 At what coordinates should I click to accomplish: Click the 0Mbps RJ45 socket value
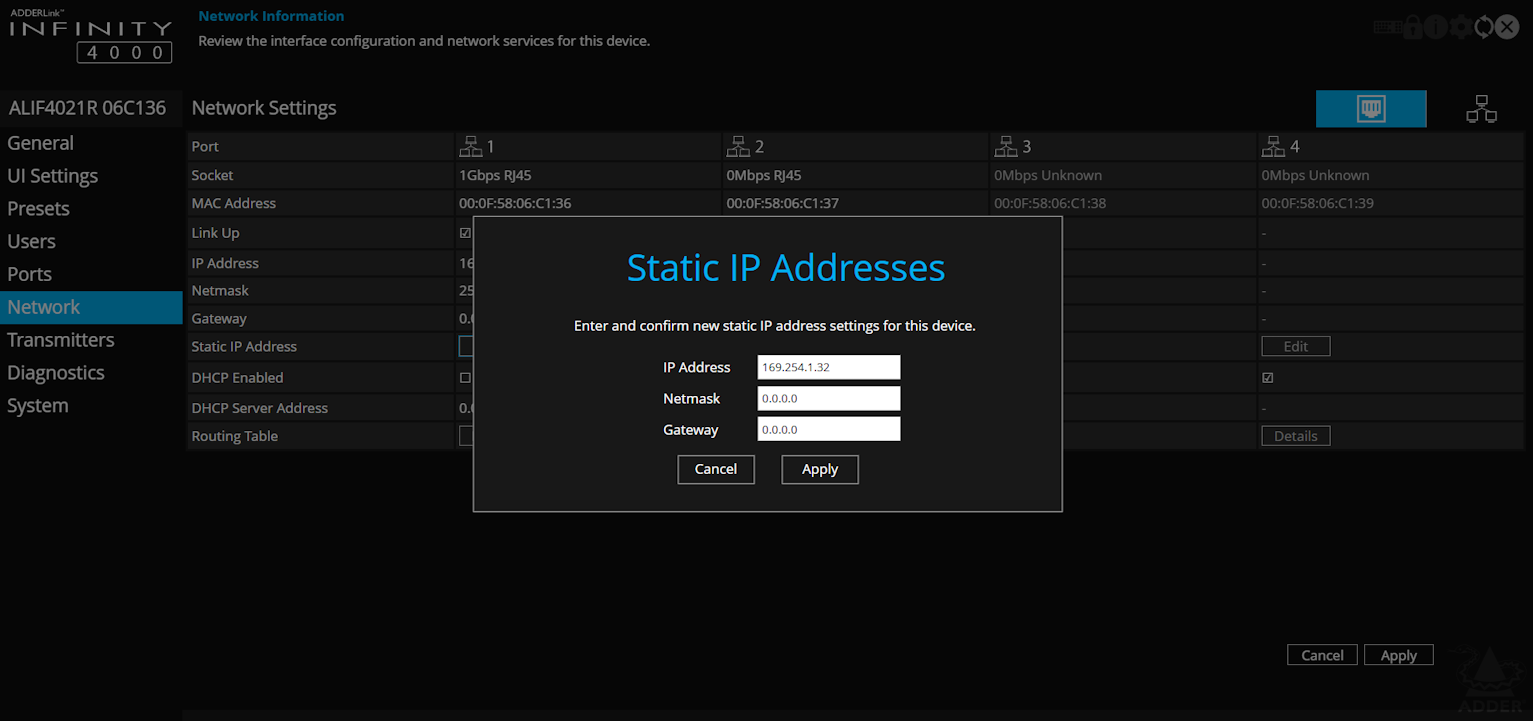(x=764, y=175)
